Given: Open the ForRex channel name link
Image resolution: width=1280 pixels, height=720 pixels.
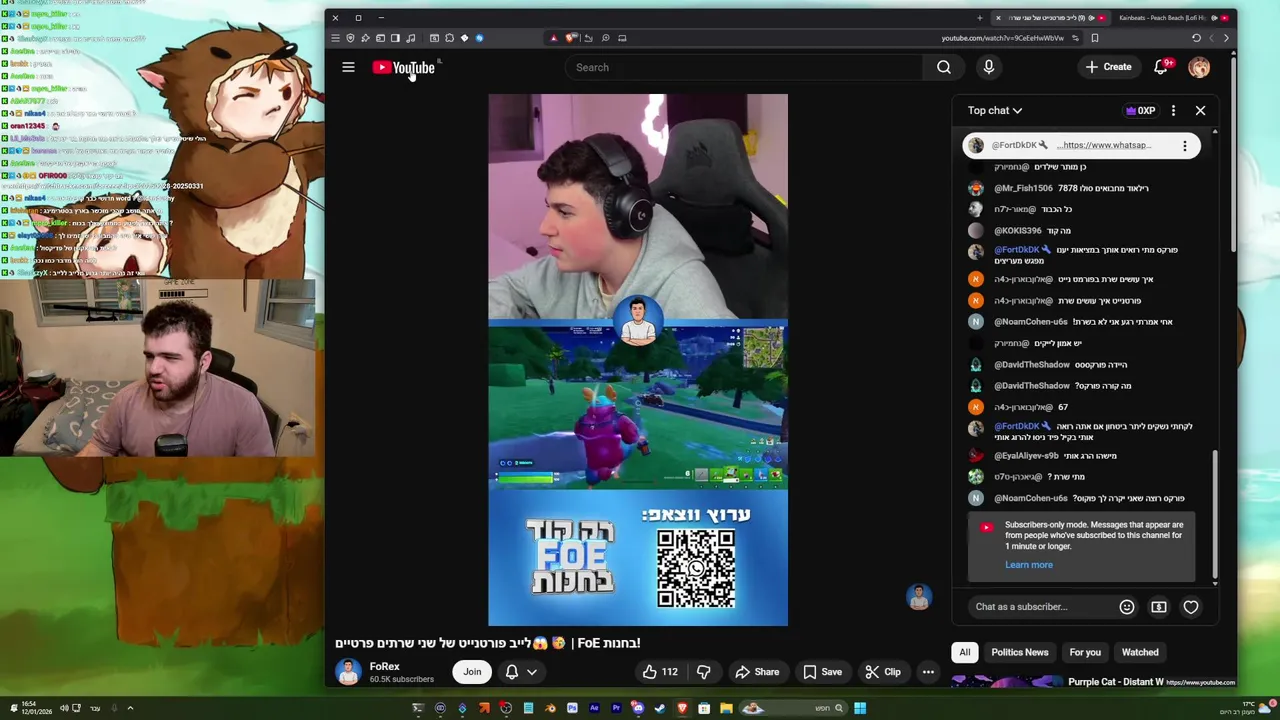Looking at the screenshot, I should point(385,666).
